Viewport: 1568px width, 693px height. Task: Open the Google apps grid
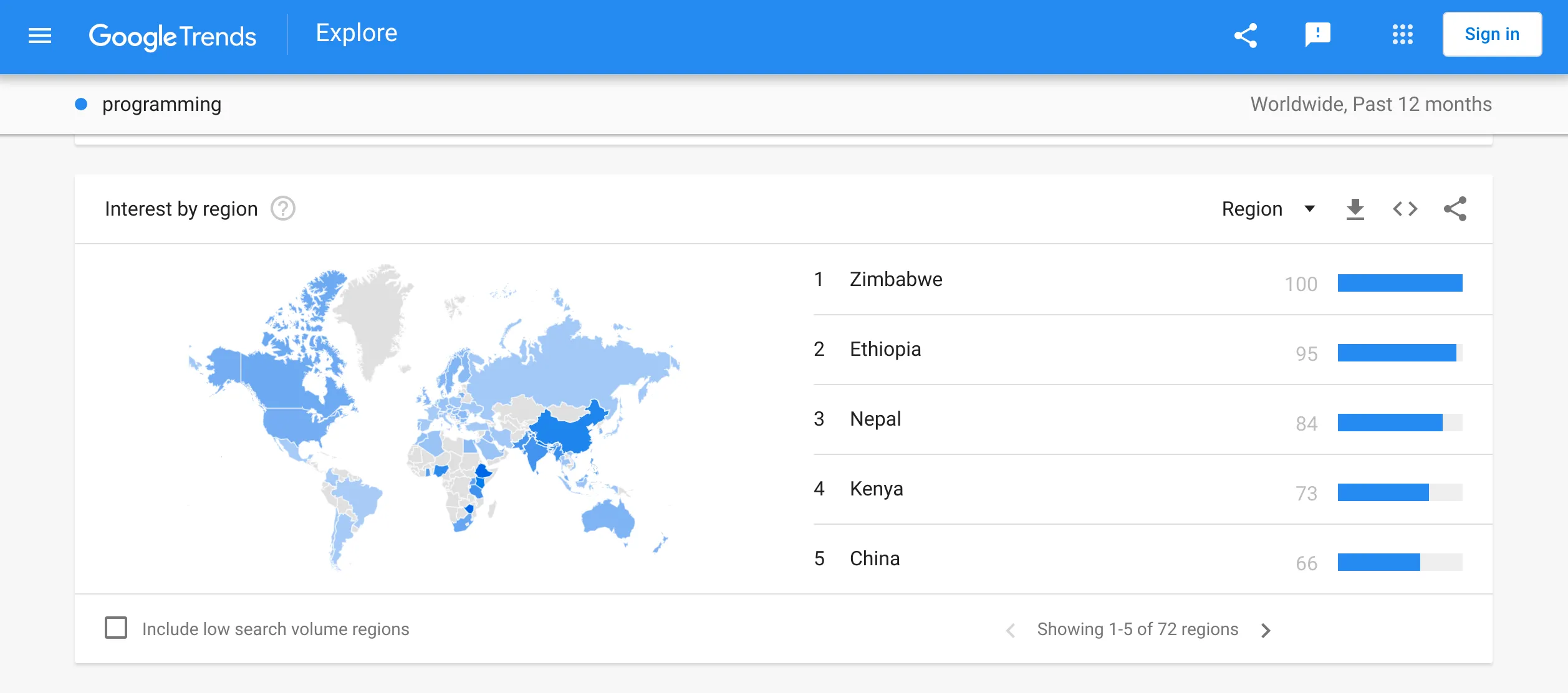point(1403,35)
